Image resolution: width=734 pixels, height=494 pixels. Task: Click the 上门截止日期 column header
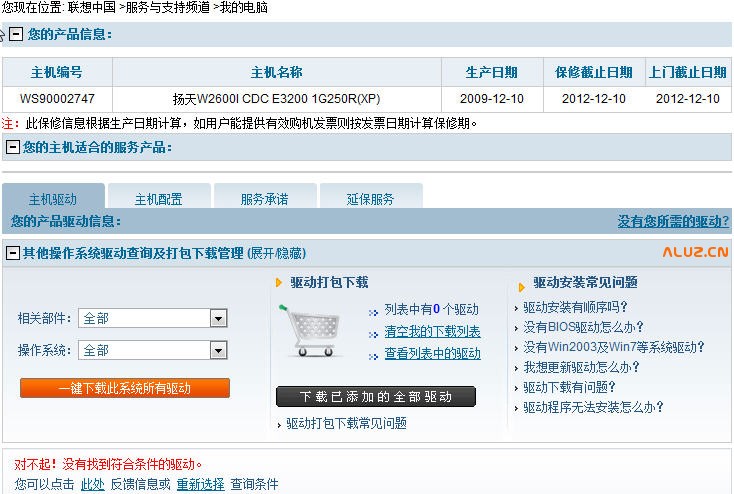pyautogui.click(x=688, y=72)
